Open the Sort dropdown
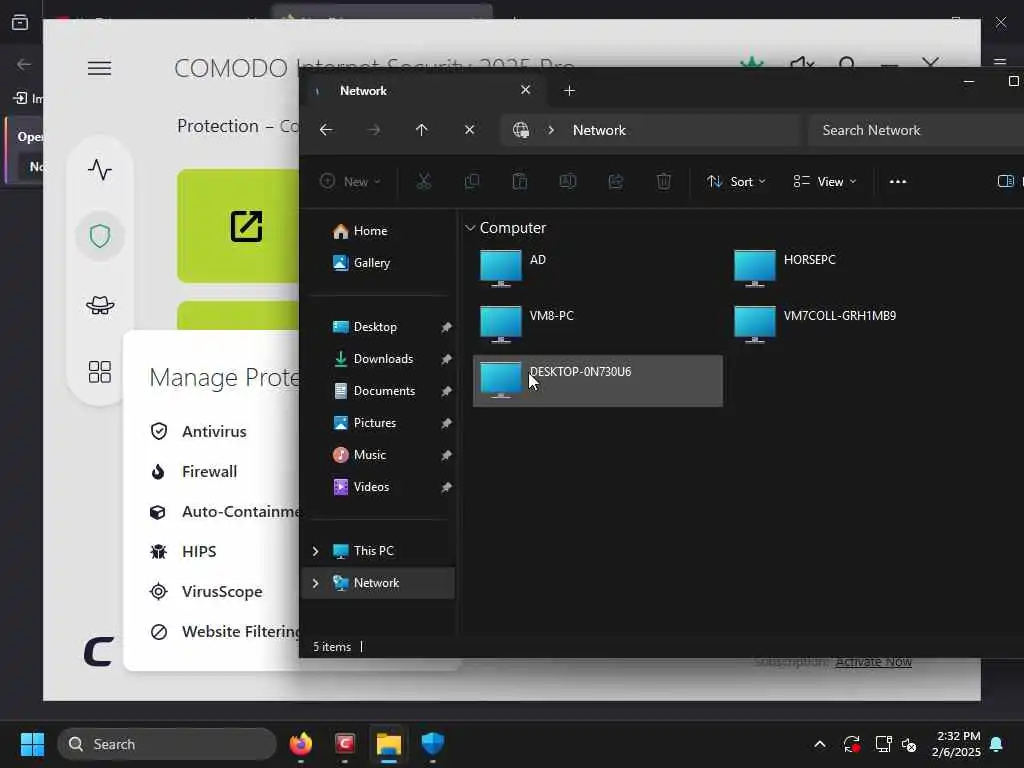Image resolution: width=1024 pixels, height=768 pixels. tap(736, 182)
